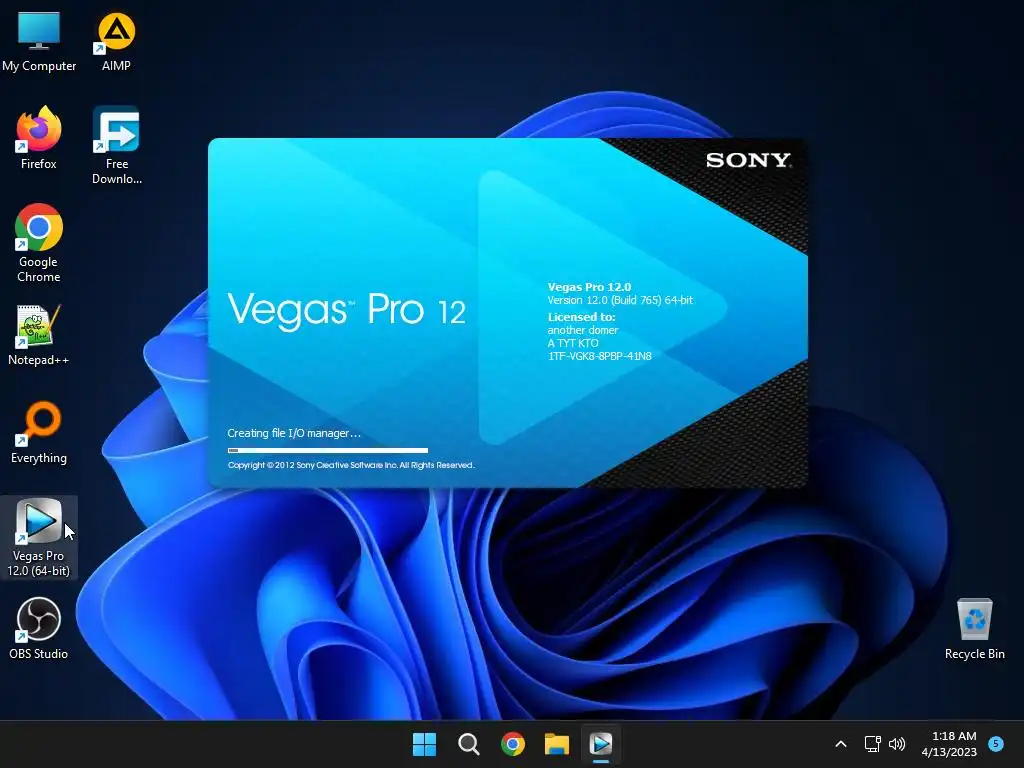1024x768 pixels.
Task: Click the serial number text 1TF-VGK8-8PBP-41N8
Action: pyautogui.click(x=600, y=356)
